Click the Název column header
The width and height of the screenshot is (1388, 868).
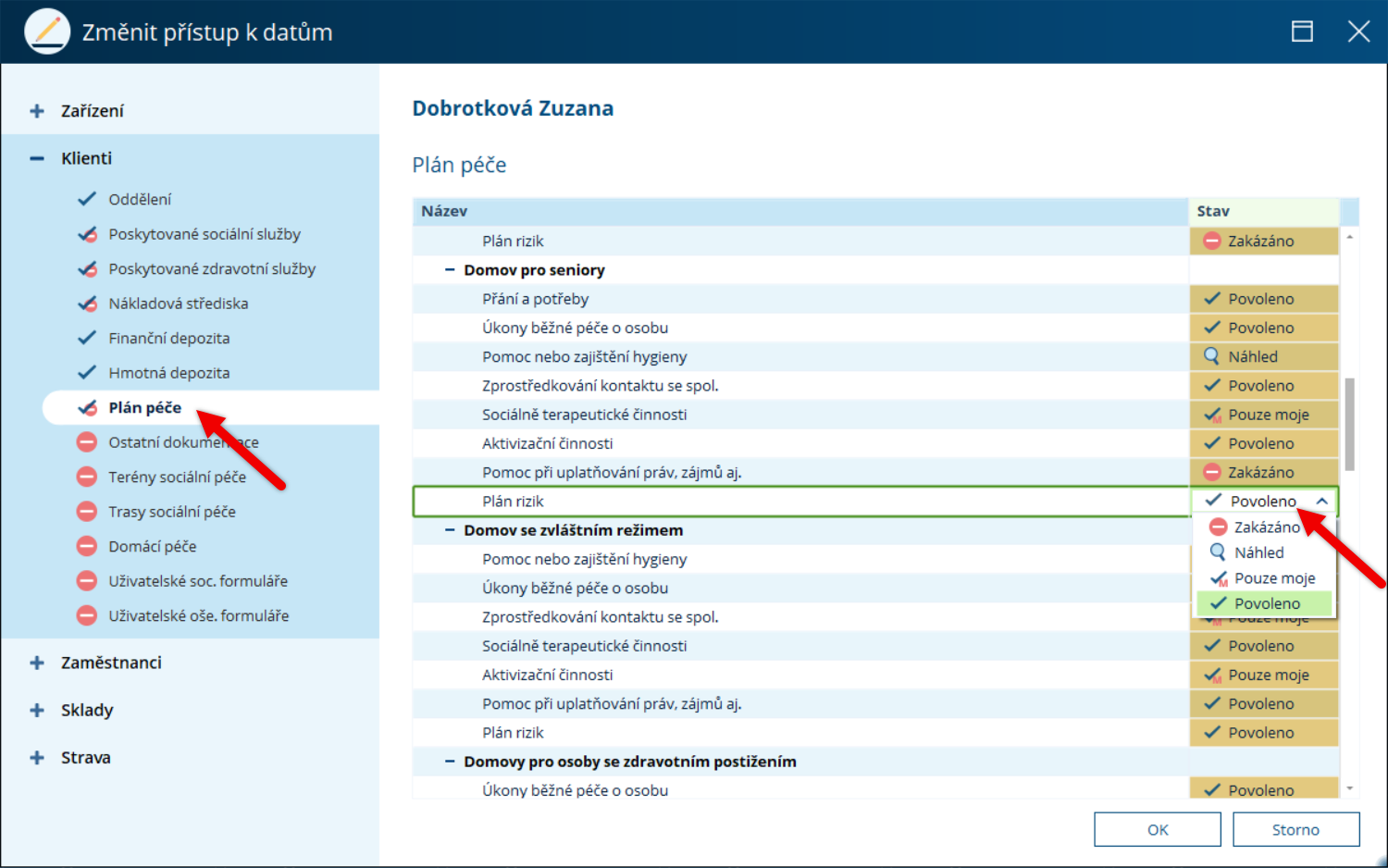[x=800, y=211]
